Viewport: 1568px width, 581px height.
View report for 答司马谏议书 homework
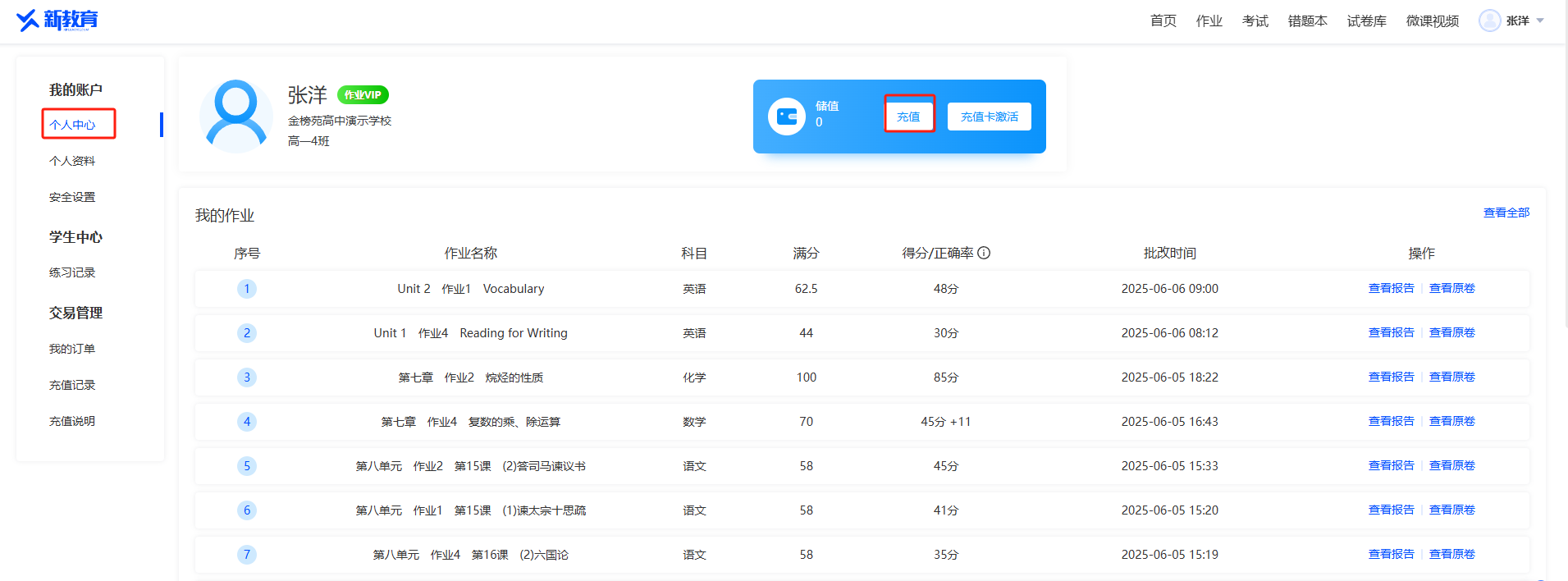(1391, 465)
